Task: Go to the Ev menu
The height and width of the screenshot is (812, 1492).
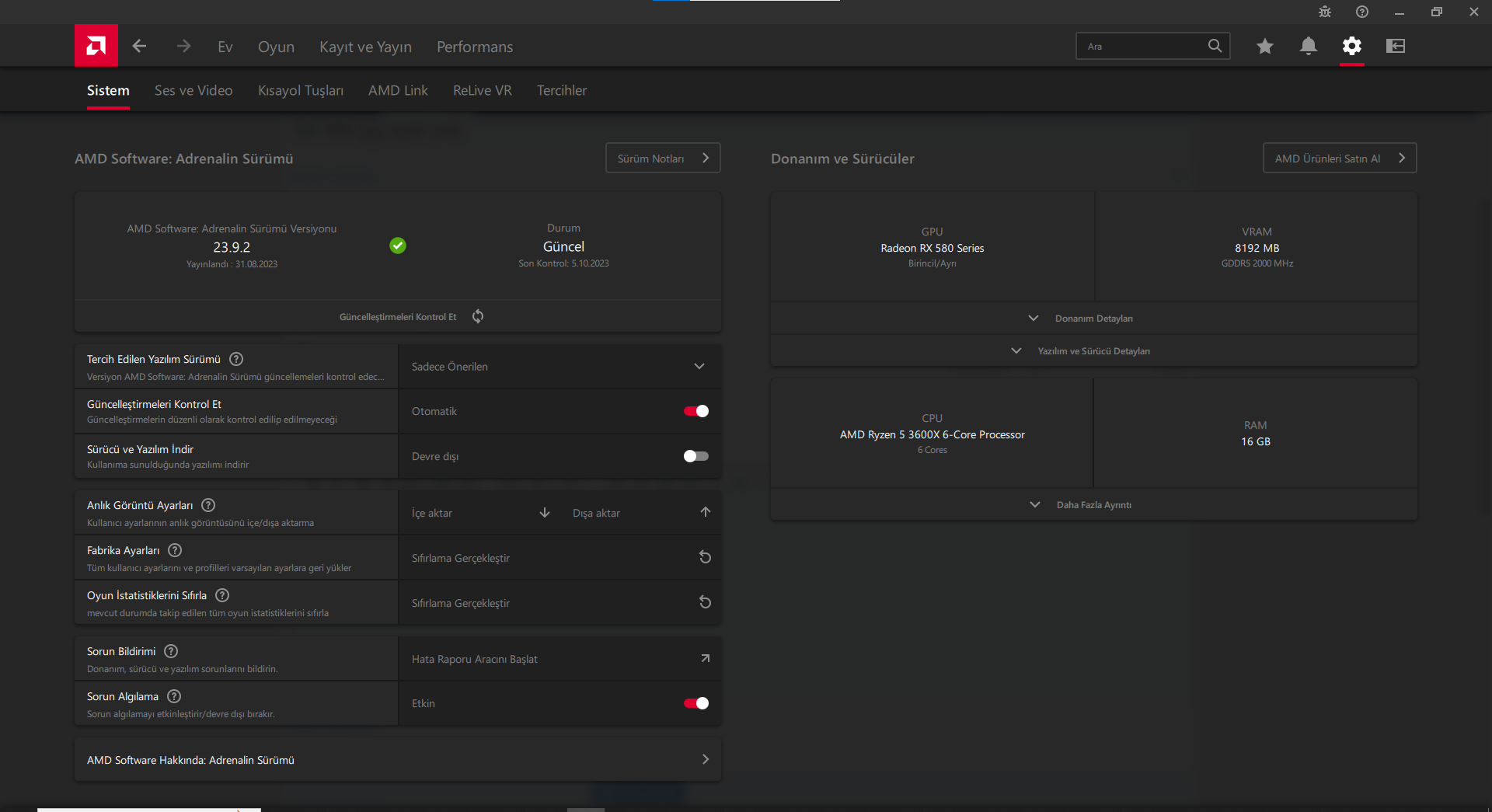Action: (x=225, y=47)
